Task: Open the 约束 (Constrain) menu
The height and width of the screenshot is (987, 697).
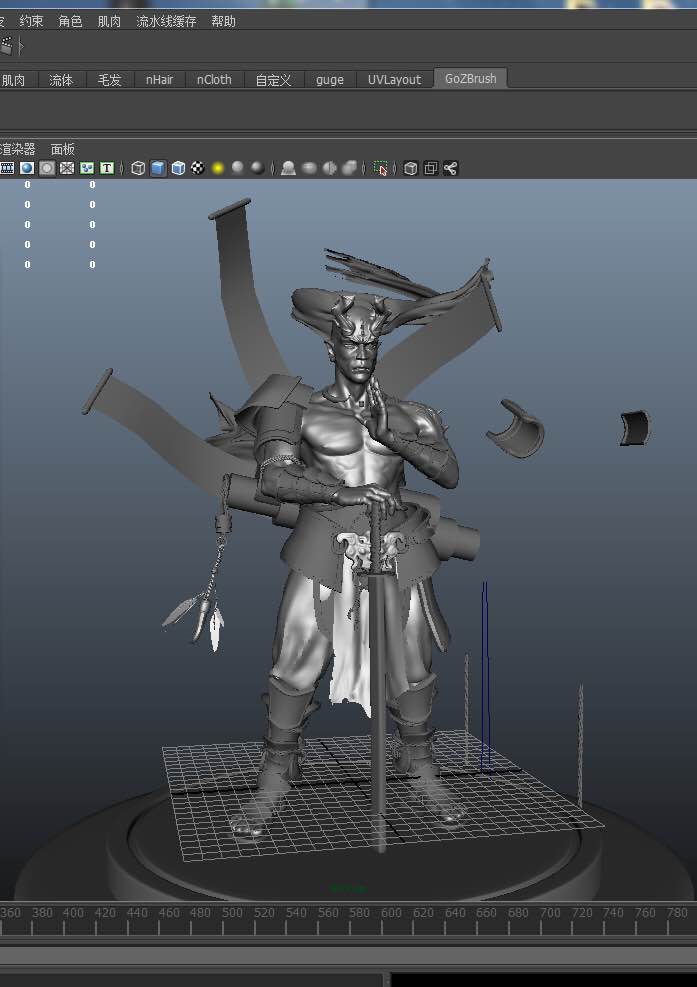Action: pos(31,21)
